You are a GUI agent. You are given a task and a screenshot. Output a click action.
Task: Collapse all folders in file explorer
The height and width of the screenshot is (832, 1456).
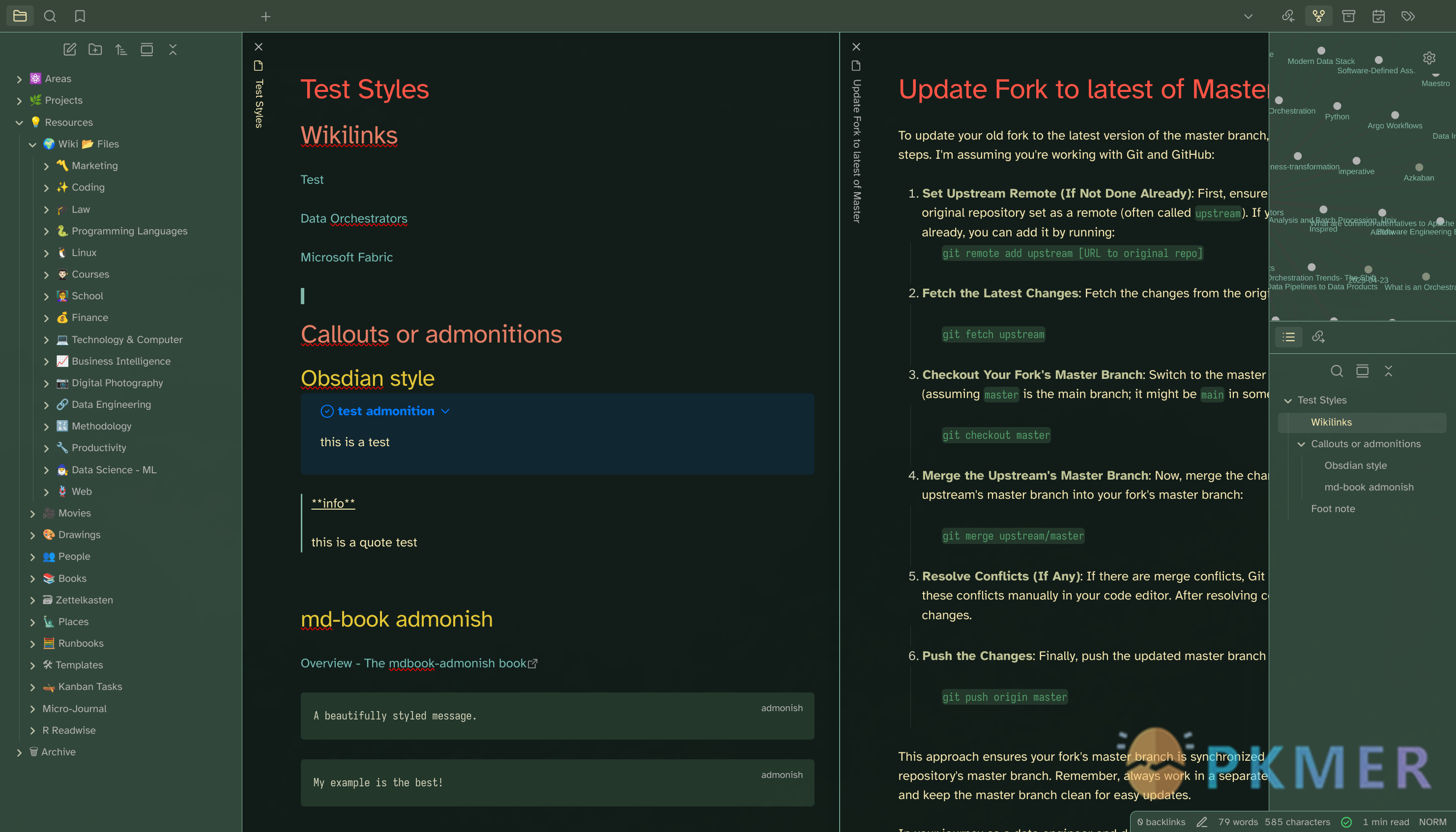(173, 50)
